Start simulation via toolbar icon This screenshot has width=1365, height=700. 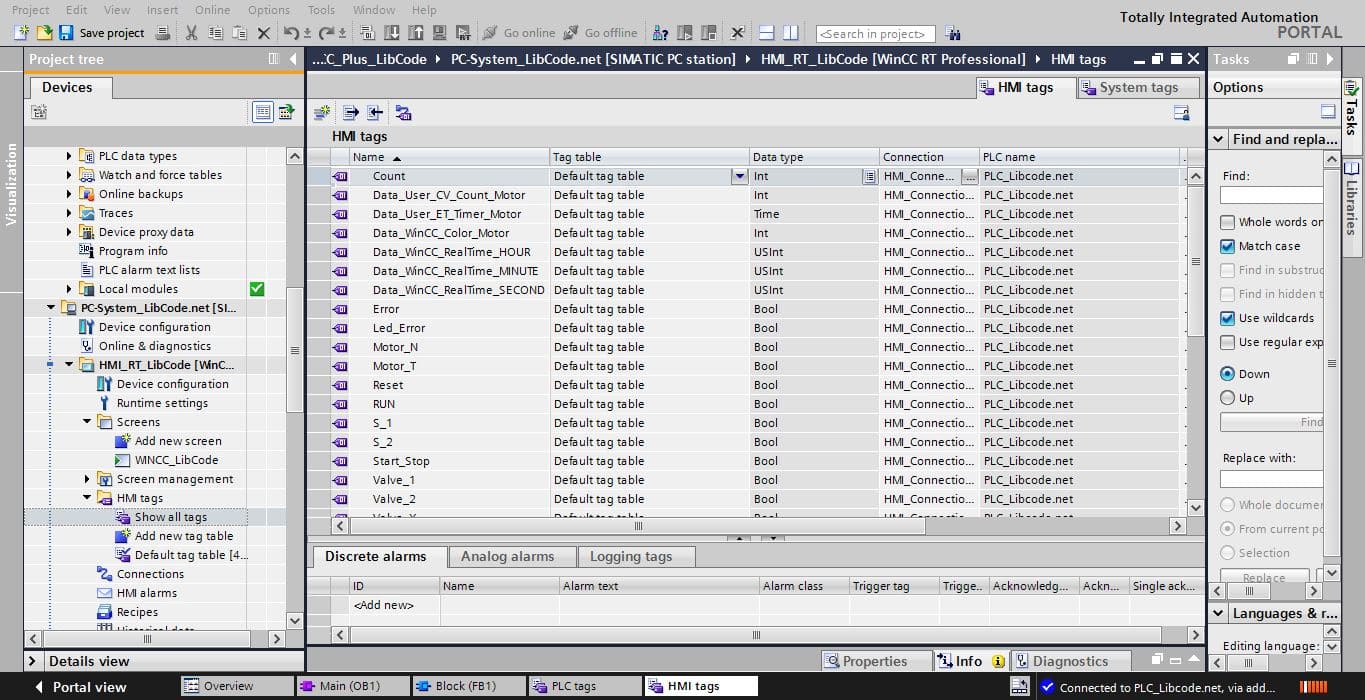pyautogui.click(x=439, y=33)
